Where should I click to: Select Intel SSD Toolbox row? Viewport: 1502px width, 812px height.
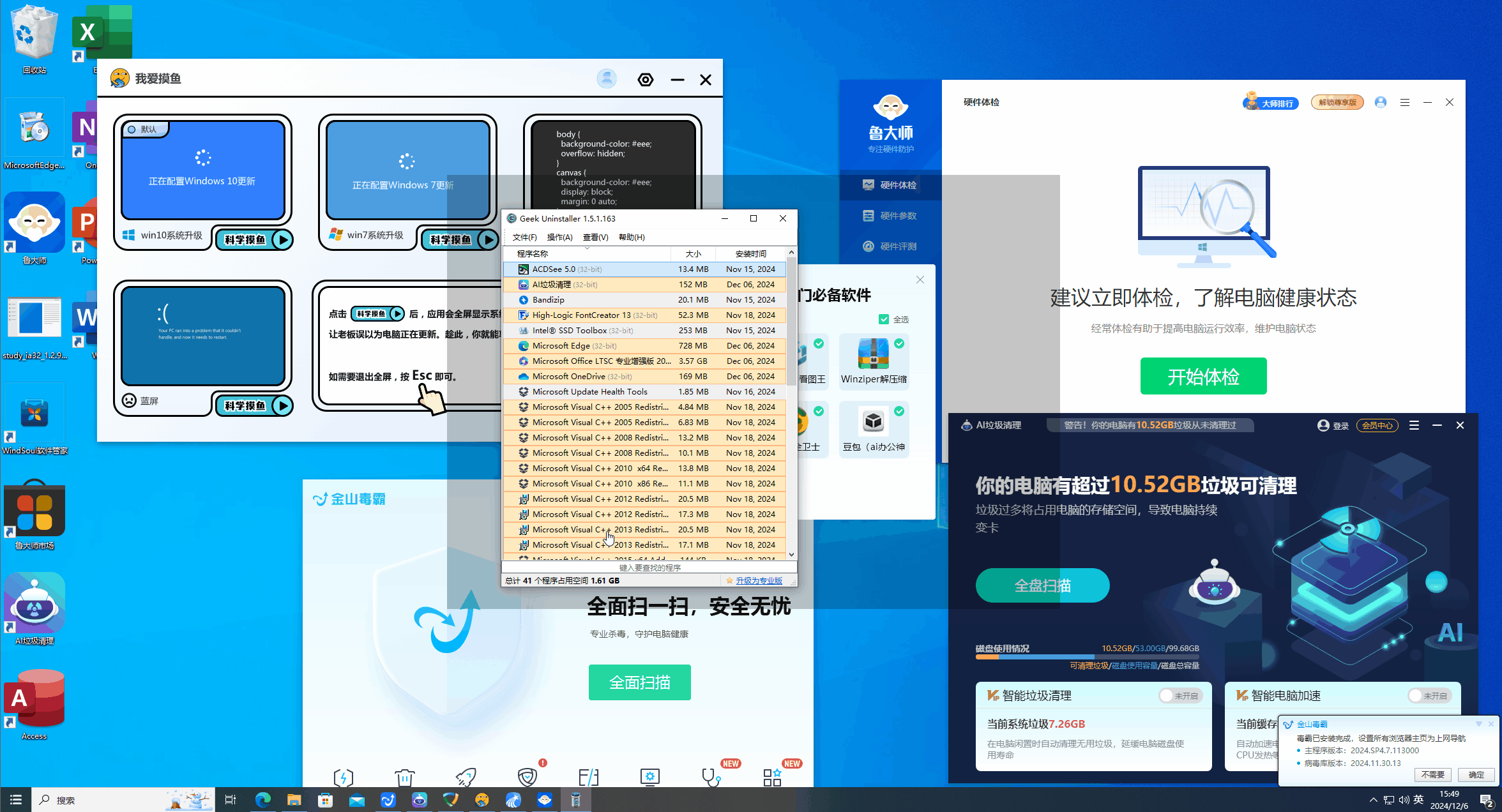[x=644, y=330]
